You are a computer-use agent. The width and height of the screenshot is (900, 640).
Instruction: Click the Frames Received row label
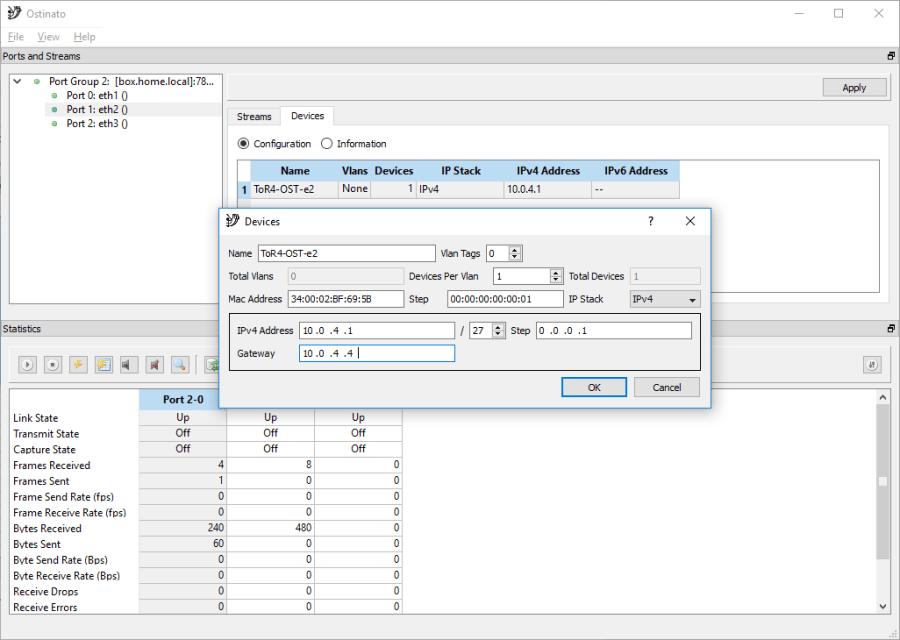pyautogui.click(x=52, y=466)
